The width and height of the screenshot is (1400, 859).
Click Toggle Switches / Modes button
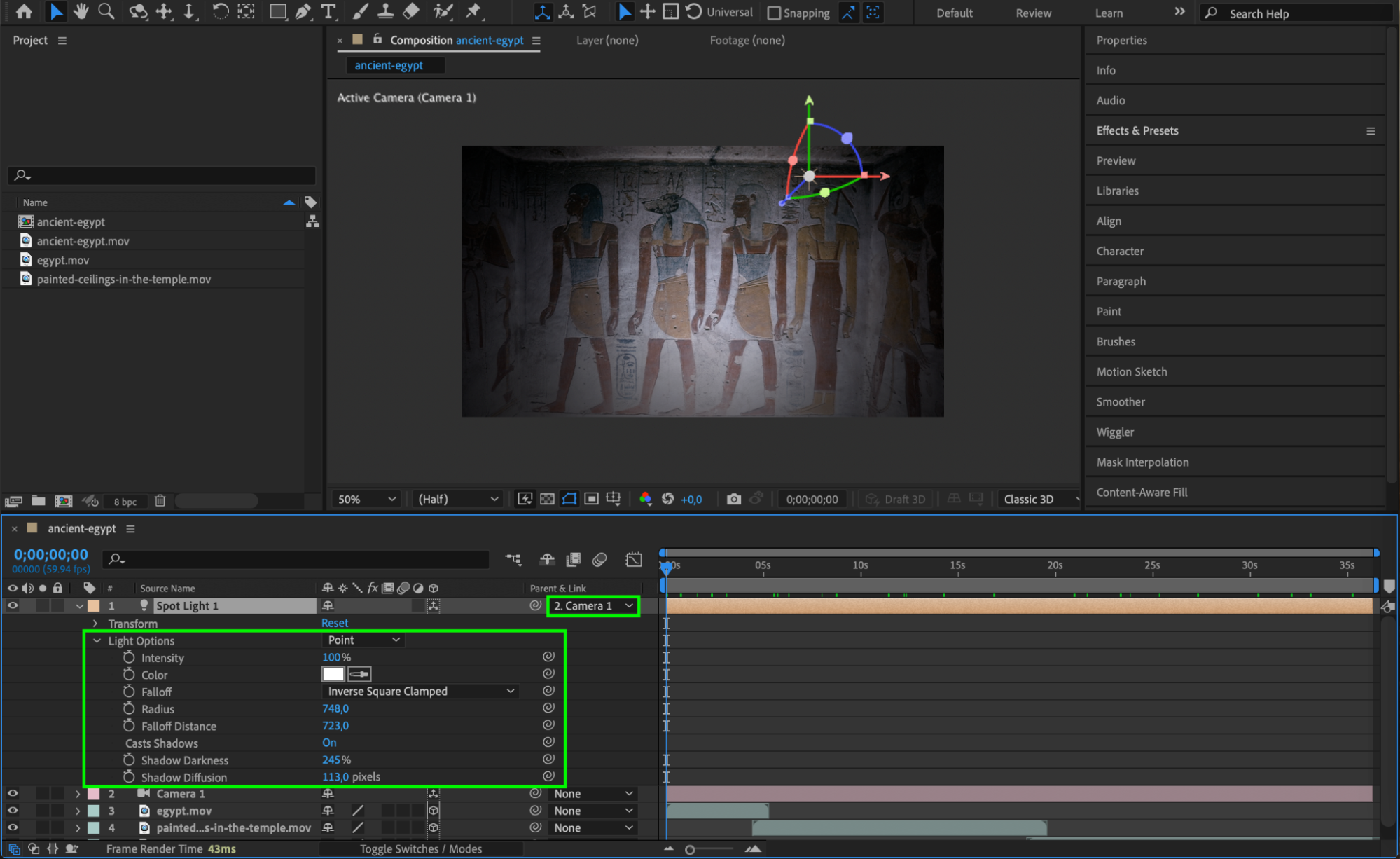pos(421,848)
